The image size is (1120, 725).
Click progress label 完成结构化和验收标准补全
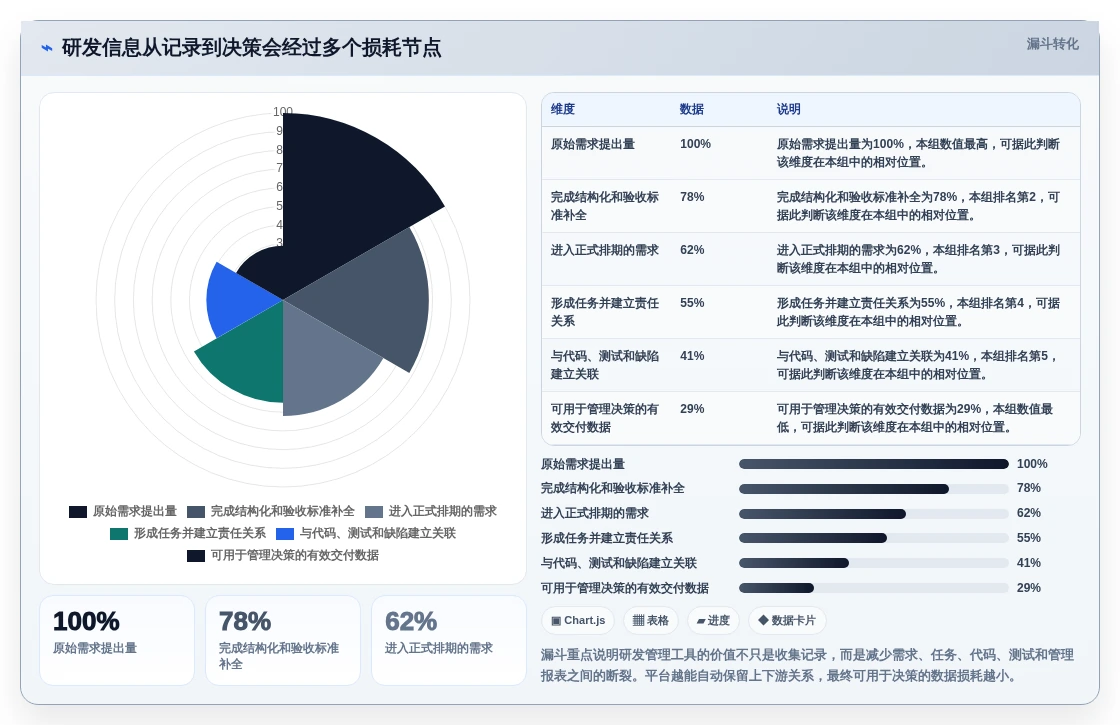[x=613, y=489]
